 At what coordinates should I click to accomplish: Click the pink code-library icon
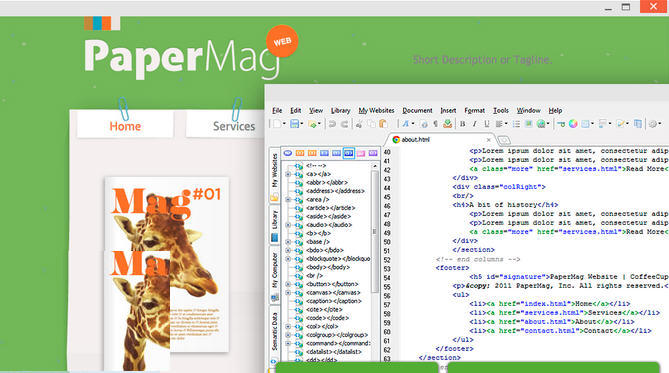pyautogui.click(x=361, y=153)
